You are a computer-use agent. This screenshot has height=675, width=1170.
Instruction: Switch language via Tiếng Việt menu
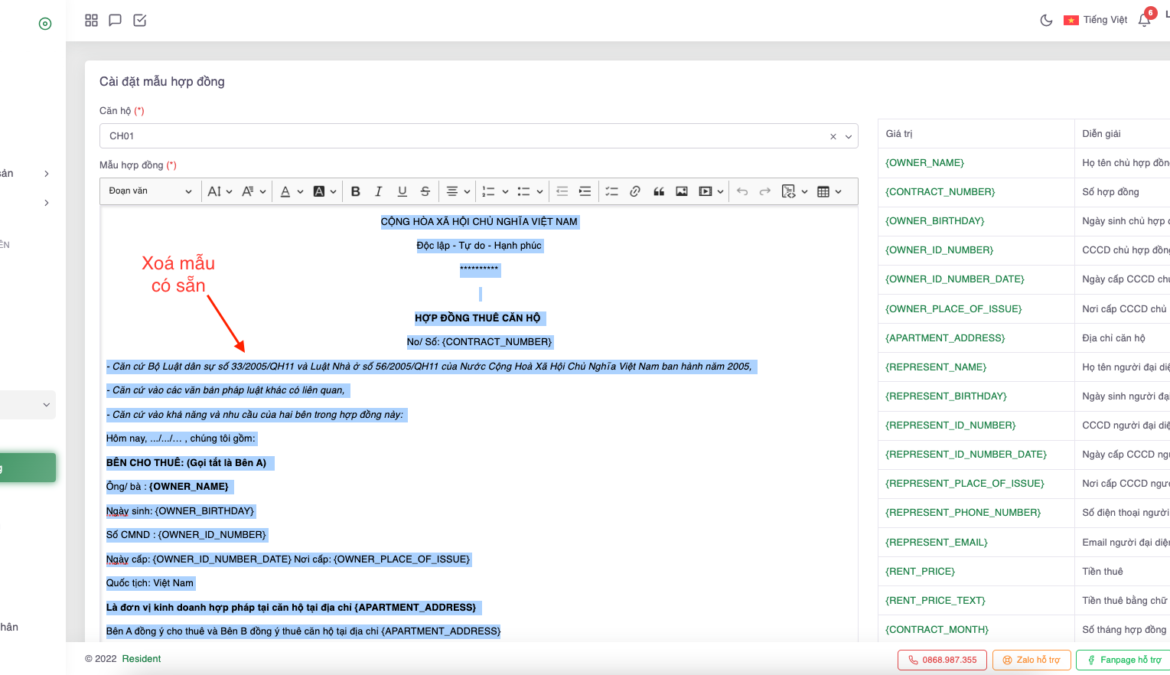1095,20
